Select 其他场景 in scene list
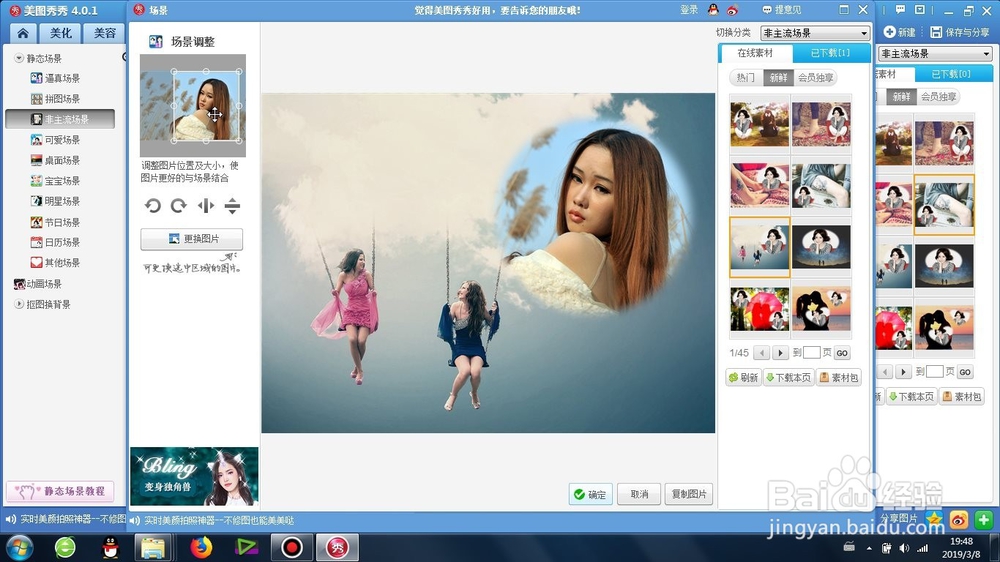1000x562 pixels. tap(55, 262)
